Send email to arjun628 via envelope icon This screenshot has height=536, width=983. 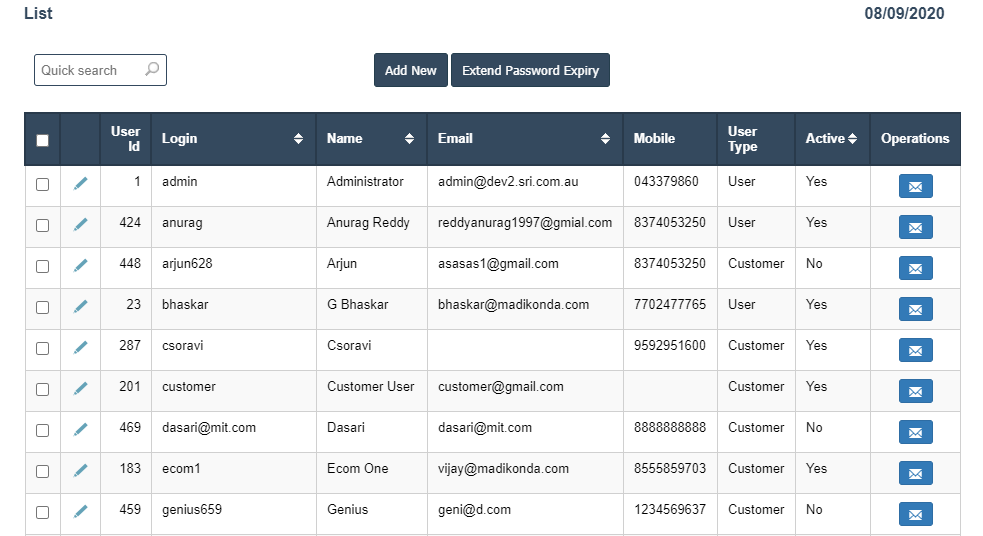click(915, 268)
